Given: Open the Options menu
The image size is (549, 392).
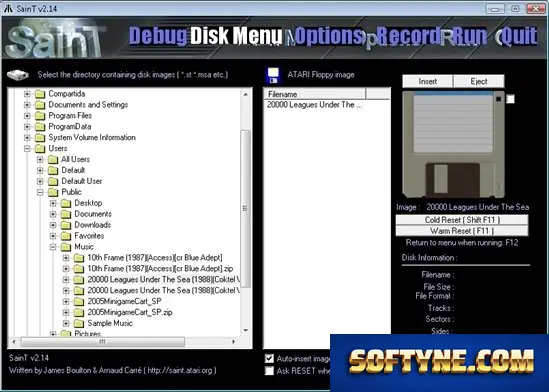Looking at the screenshot, I should tap(328, 36).
